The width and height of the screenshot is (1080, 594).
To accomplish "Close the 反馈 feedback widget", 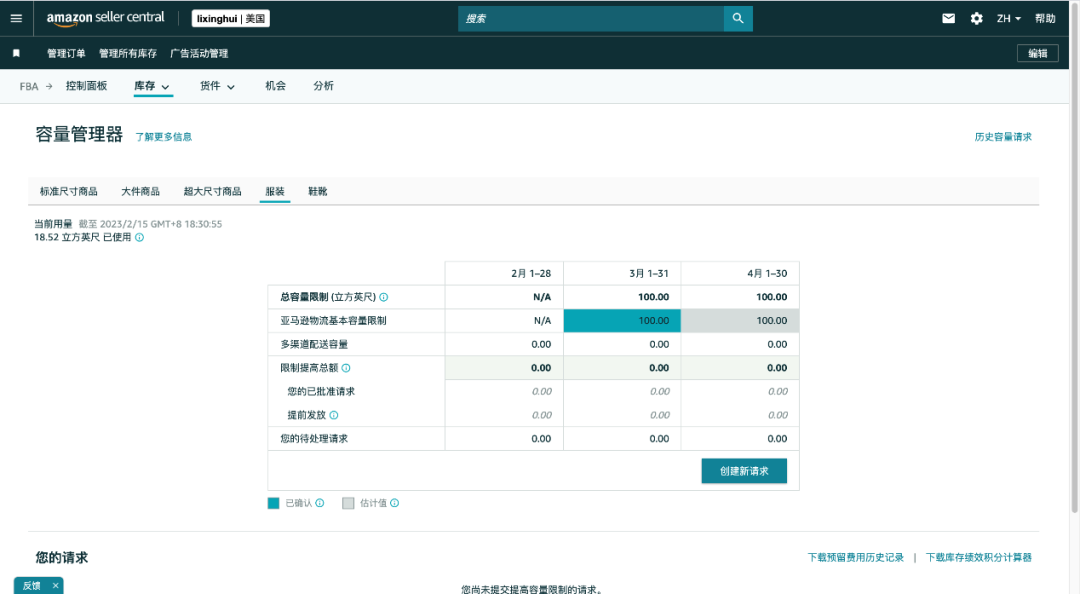I will [56, 586].
